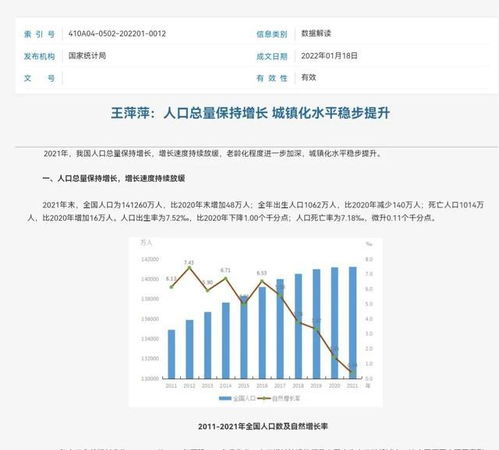Image resolution: width=499 pixels, height=450 pixels.
Task: Click the 130000 axis value
Action: click(150, 379)
